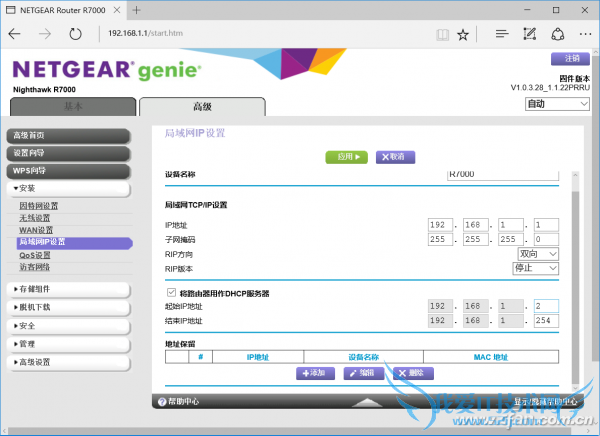
Task: Open Edge more actions menu
Action: tap(585, 34)
